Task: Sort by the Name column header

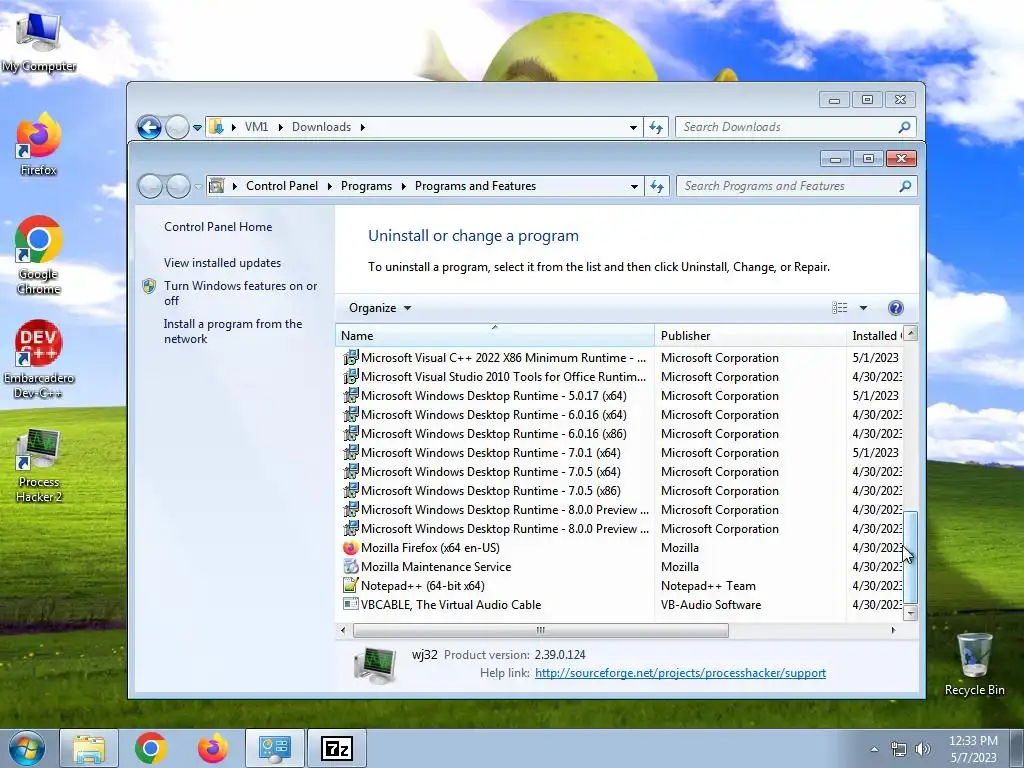Action: (x=495, y=336)
